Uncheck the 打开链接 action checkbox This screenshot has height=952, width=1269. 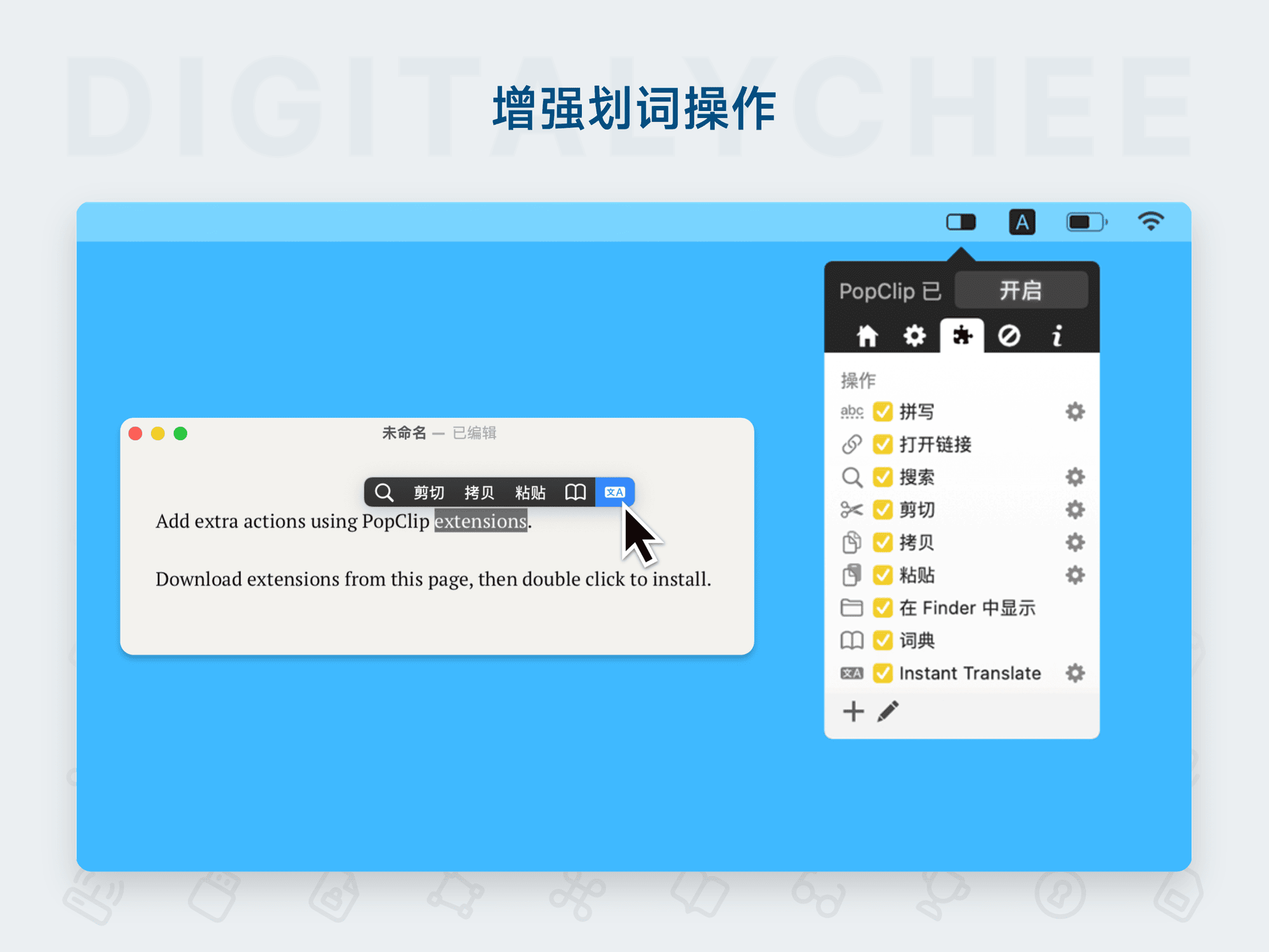[x=883, y=444]
